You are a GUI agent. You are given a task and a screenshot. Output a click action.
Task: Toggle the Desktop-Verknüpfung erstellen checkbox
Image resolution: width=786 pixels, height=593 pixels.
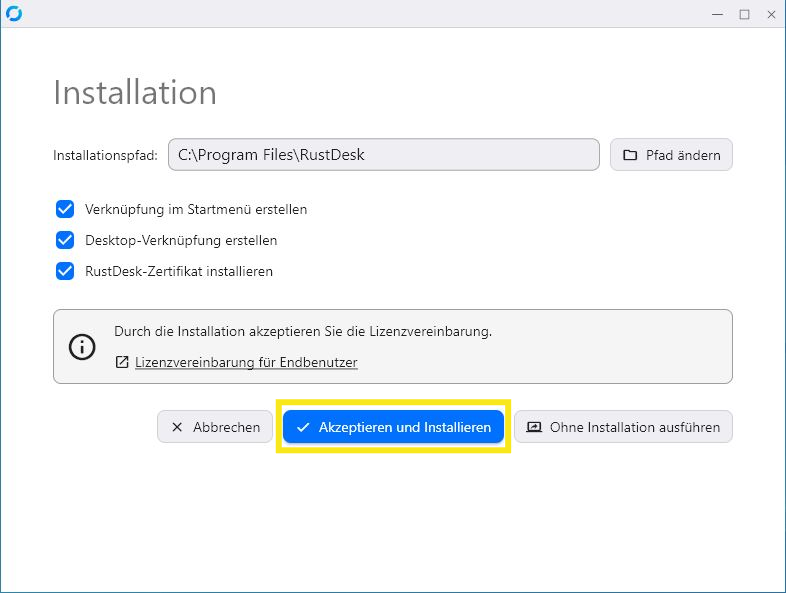[x=65, y=240]
